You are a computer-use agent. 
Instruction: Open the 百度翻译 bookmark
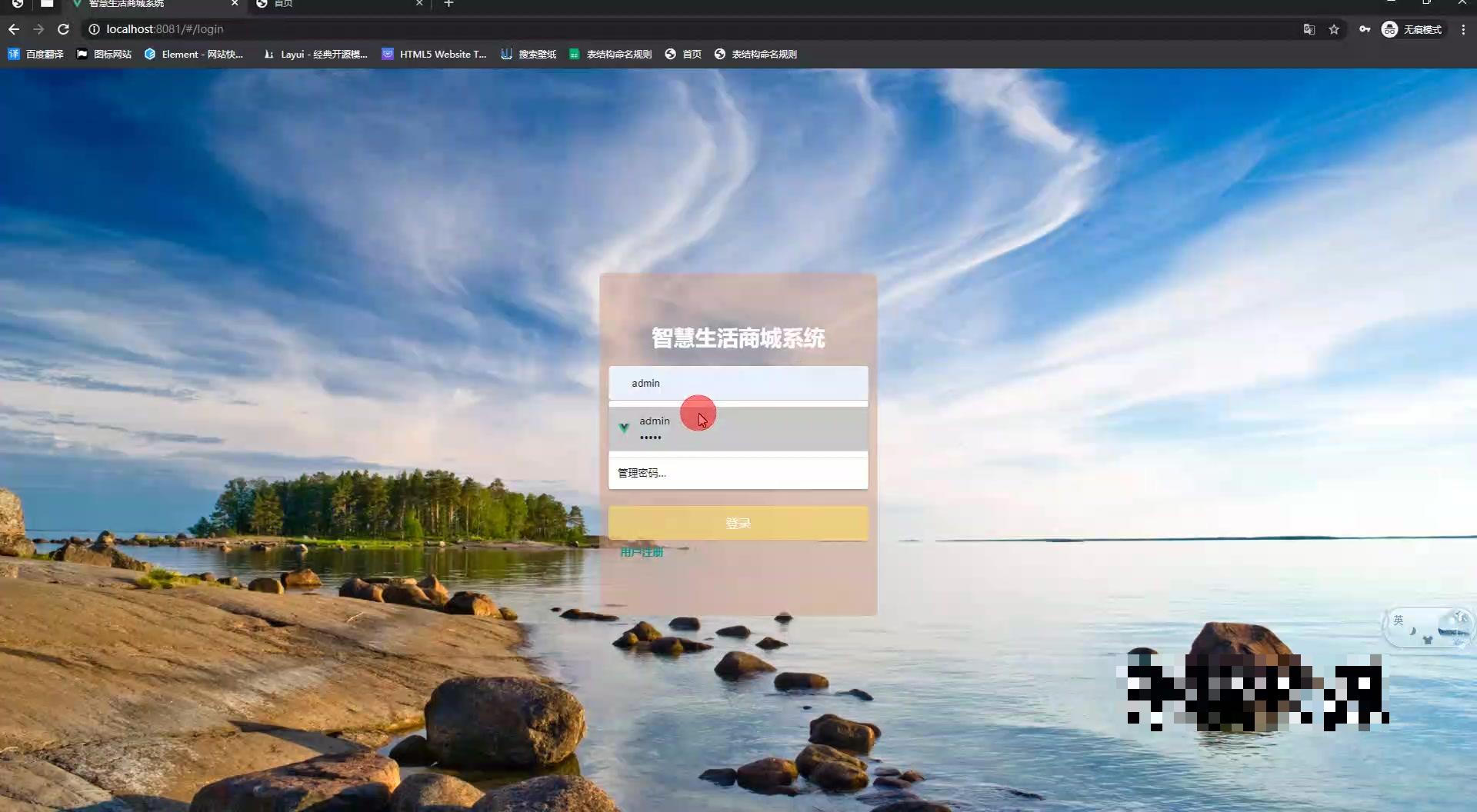tap(35, 54)
